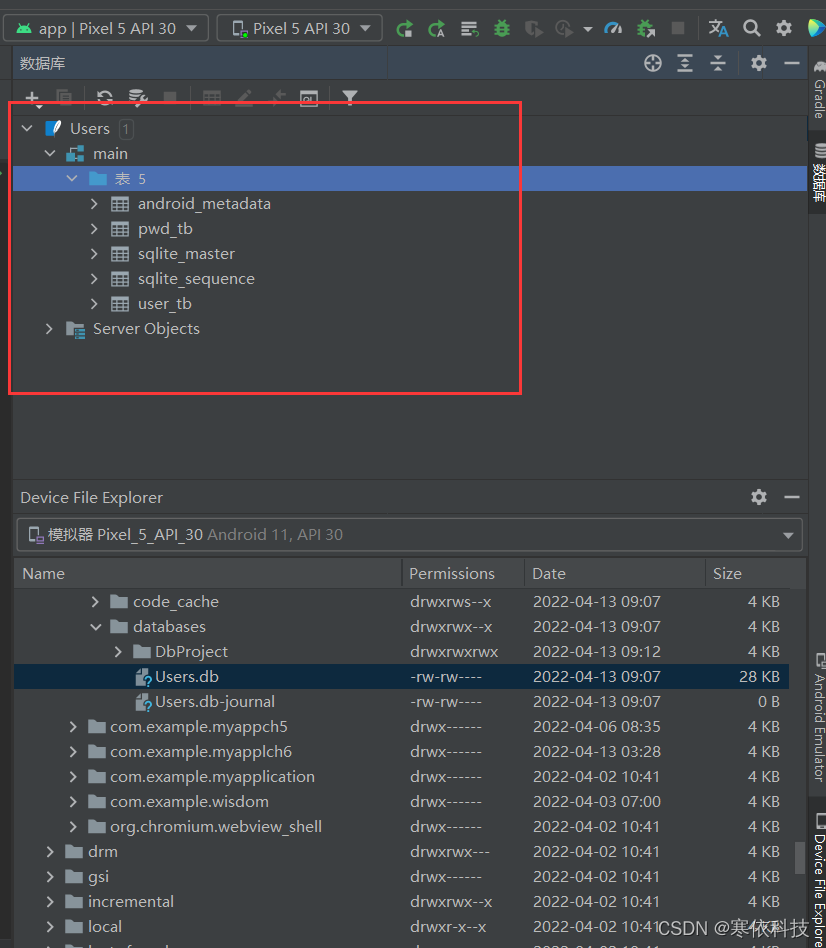
Task: Apply changes and restart activity
Action: click(x=436, y=28)
